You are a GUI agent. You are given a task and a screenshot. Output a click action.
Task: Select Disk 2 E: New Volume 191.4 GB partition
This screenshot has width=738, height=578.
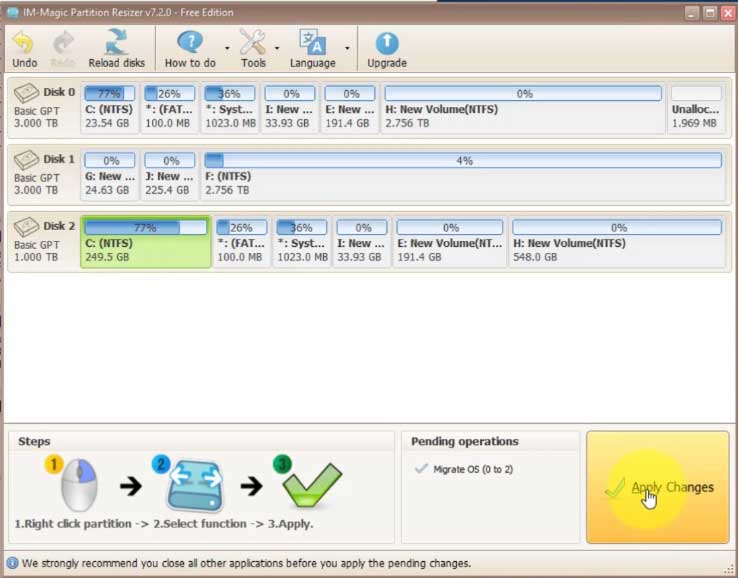click(x=450, y=242)
